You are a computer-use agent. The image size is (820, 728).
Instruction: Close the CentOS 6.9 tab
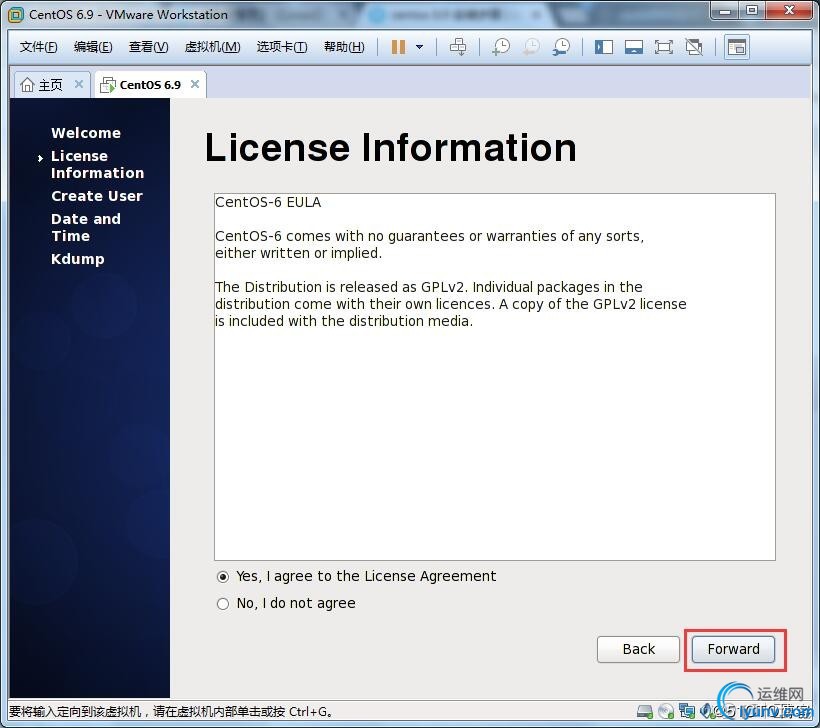195,84
